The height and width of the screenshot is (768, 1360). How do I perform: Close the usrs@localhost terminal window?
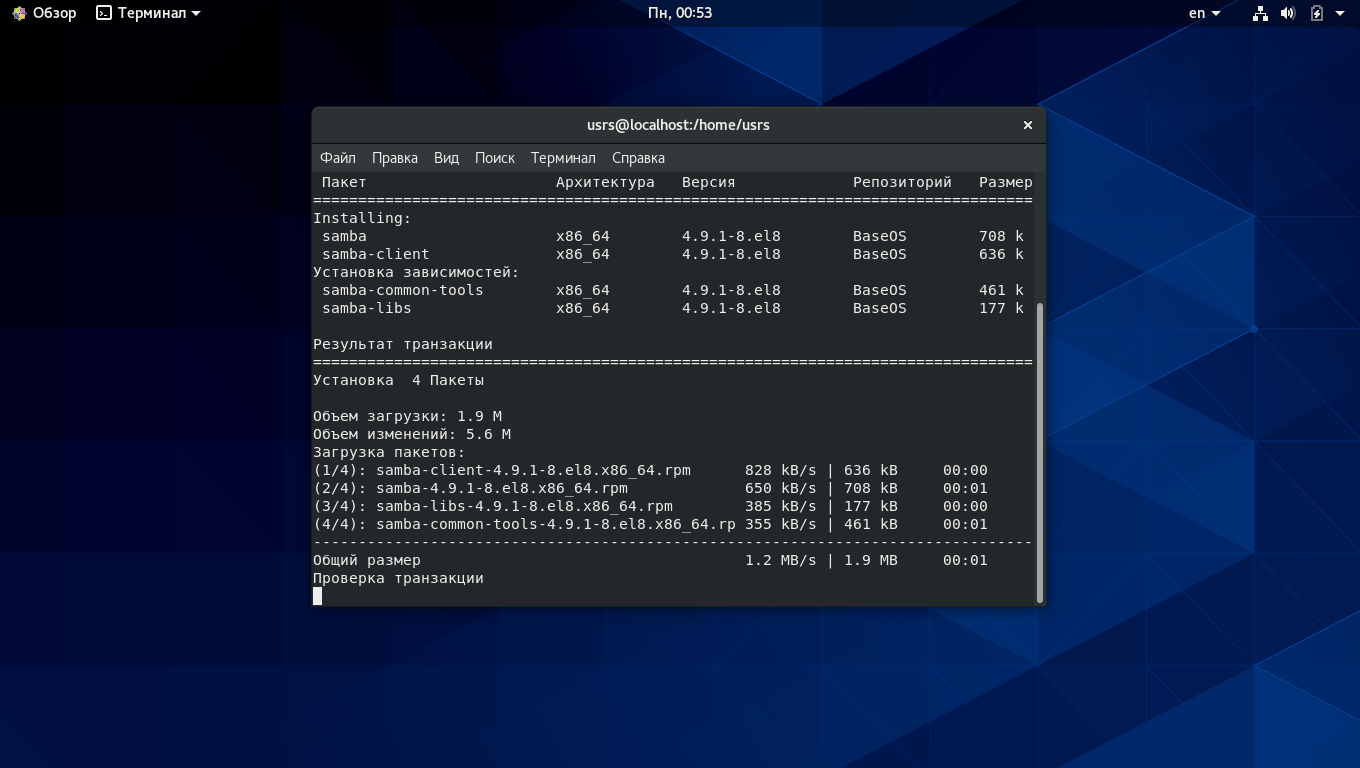(x=1027, y=125)
